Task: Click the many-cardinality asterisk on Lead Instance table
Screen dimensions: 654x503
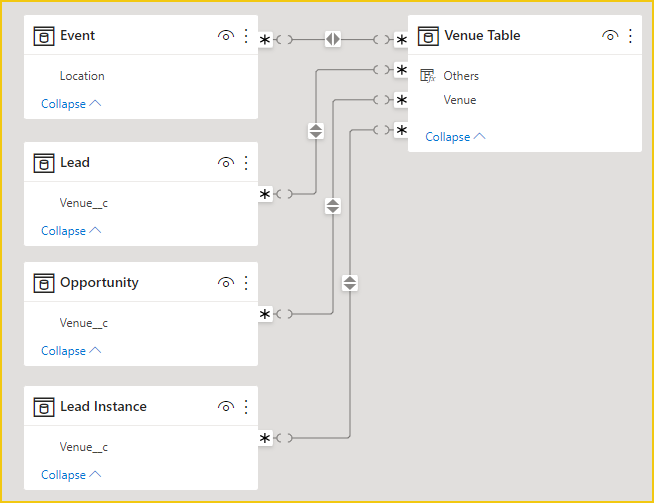Action: [x=265, y=438]
